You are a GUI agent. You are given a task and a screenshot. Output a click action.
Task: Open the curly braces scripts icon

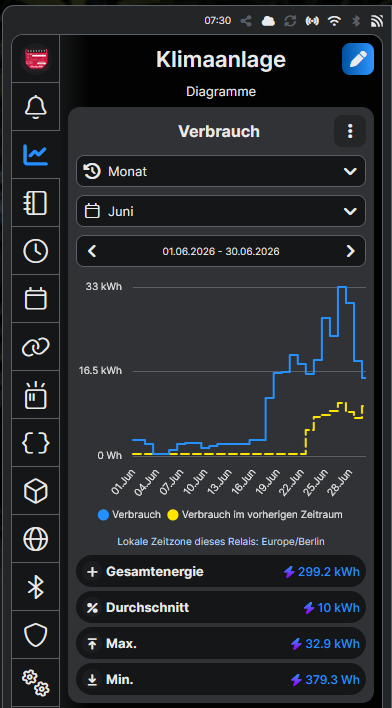36,442
